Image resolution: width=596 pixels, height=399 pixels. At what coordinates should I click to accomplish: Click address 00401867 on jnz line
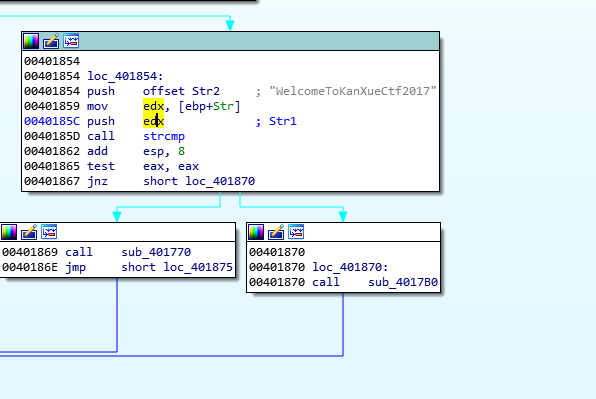(x=52, y=181)
